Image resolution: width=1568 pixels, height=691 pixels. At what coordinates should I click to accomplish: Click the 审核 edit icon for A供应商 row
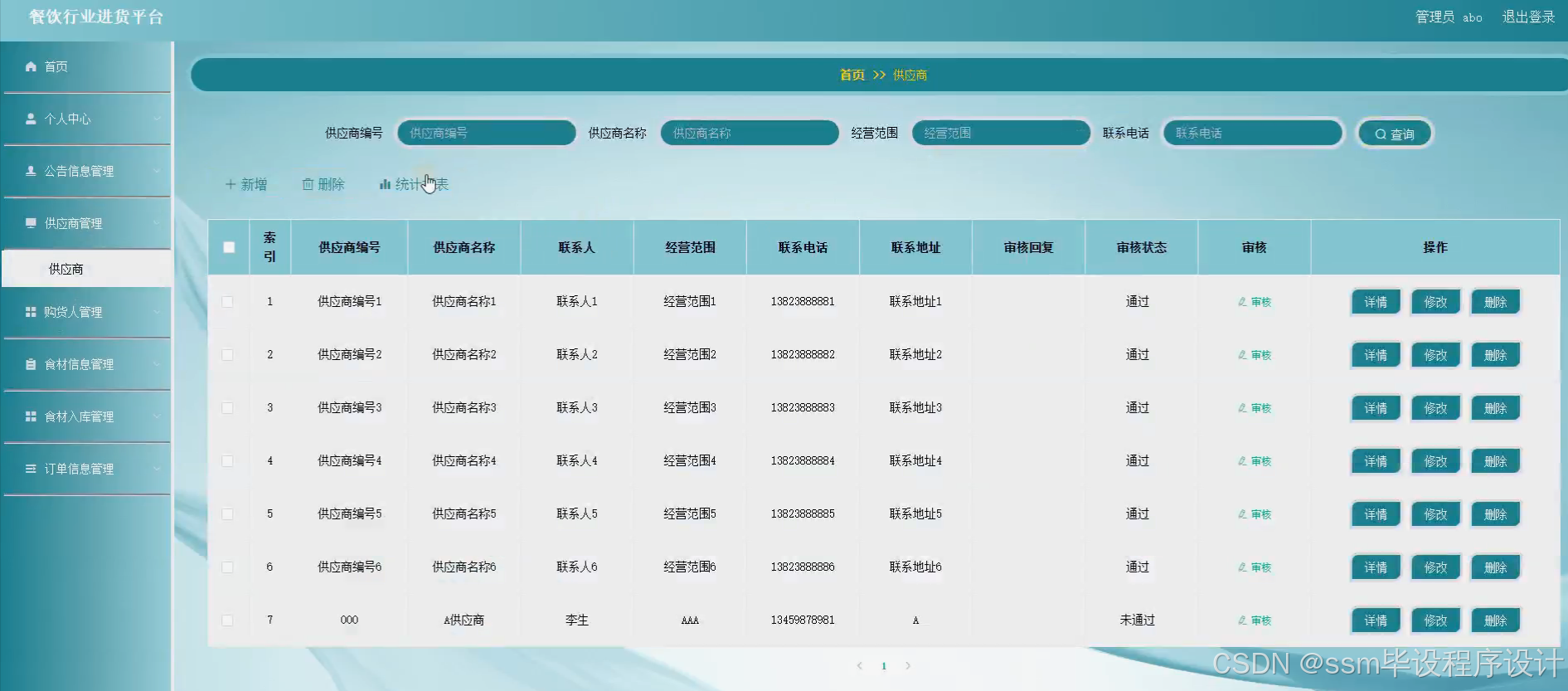click(x=1242, y=620)
